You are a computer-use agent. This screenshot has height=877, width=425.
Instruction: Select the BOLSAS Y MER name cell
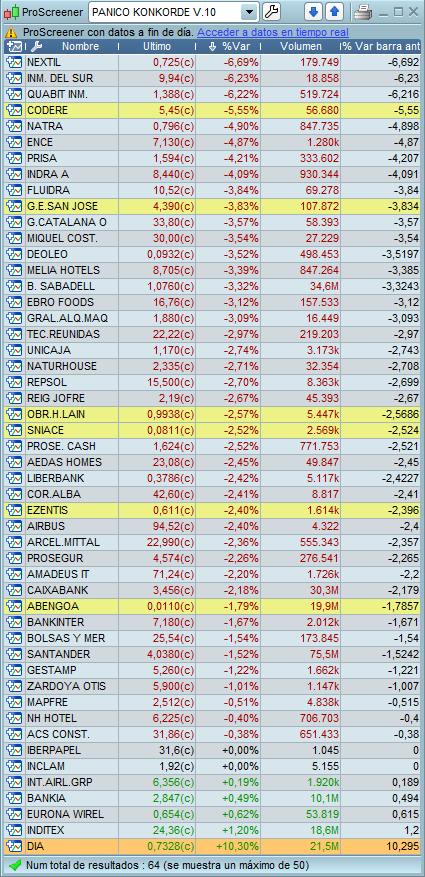70,639
